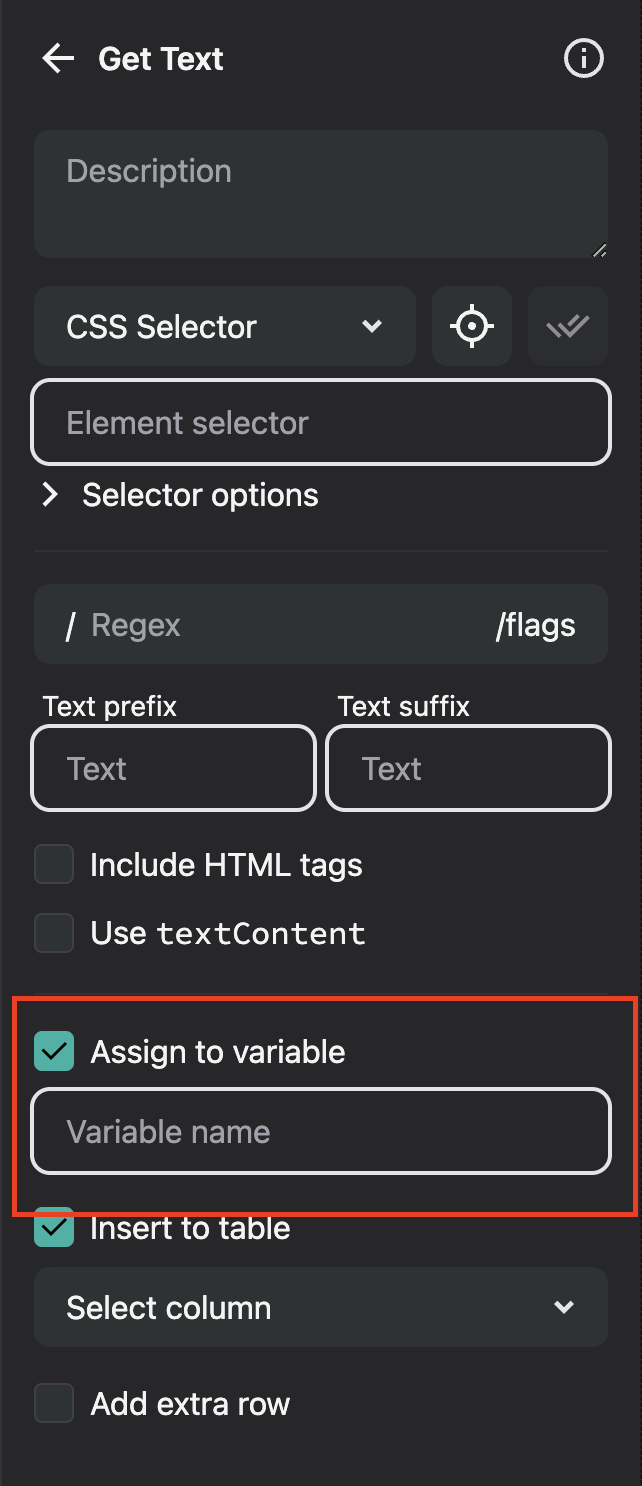Click the back arrow beside Get Text
Screen dimensions: 642x1486
(58, 59)
